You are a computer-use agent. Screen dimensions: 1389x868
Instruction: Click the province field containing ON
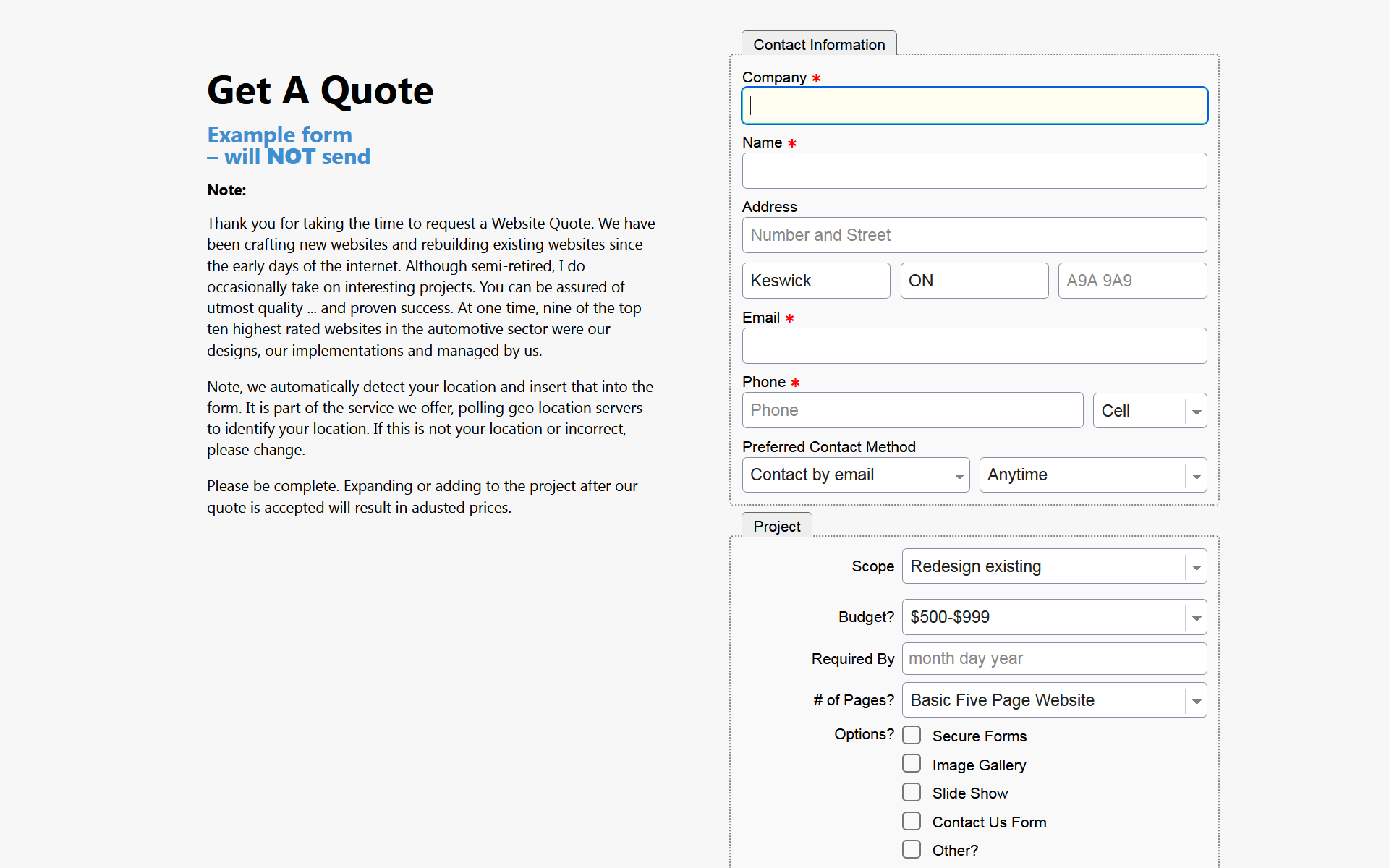974,281
